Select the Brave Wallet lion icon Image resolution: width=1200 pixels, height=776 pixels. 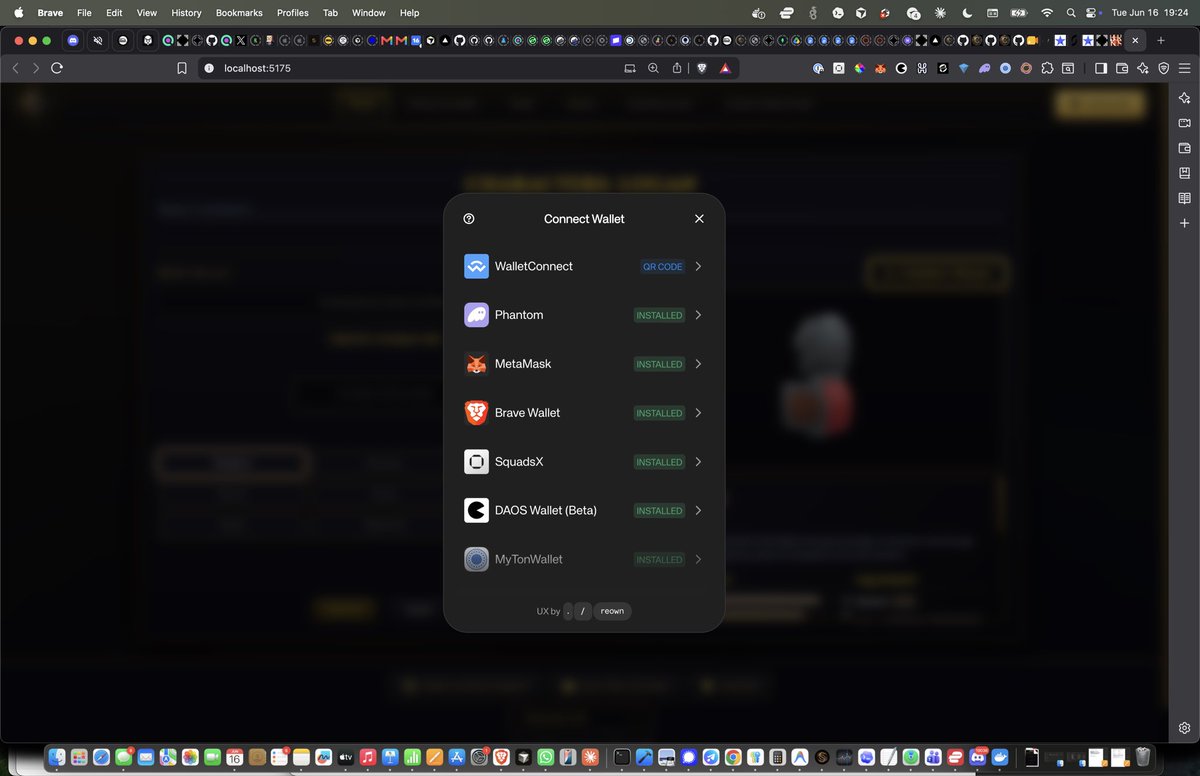pyautogui.click(x=476, y=413)
